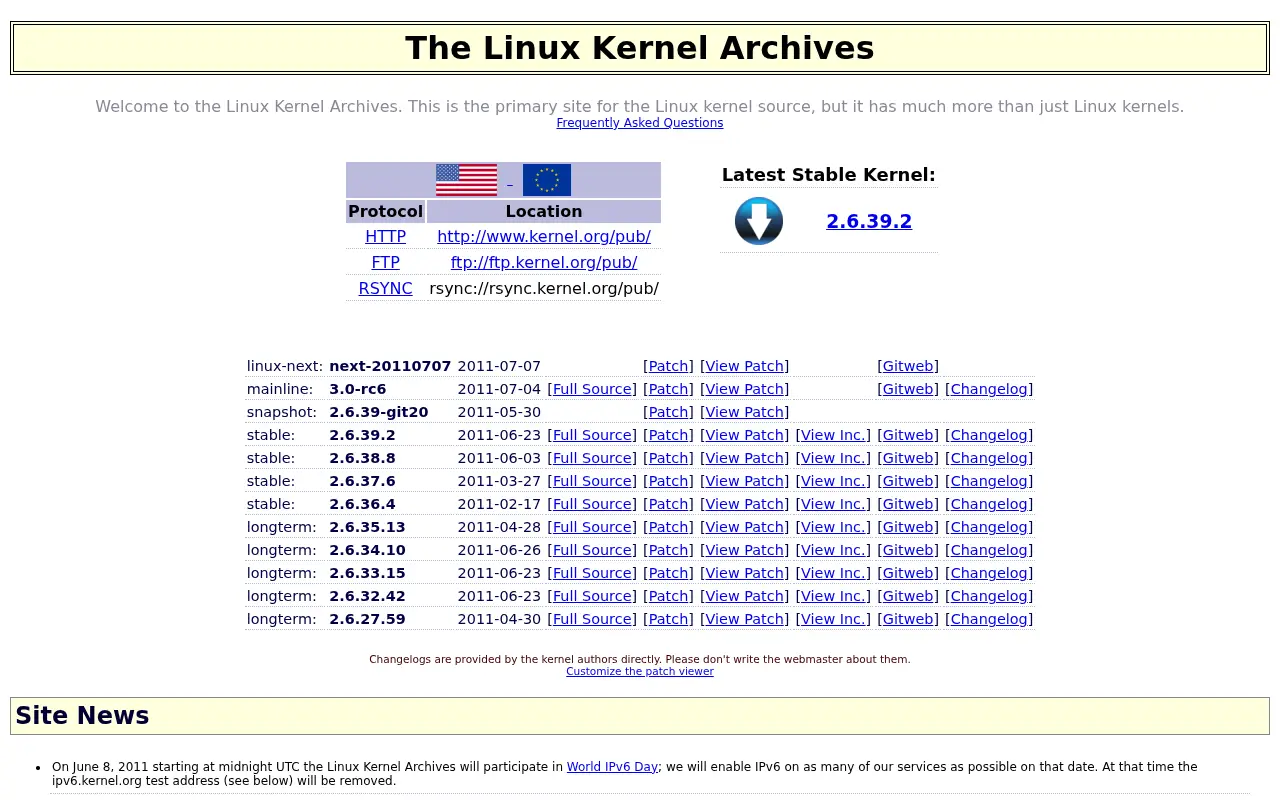Download Full Source for stable 2.6.36.4
The width and height of the screenshot is (1280, 800).
click(x=592, y=504)
